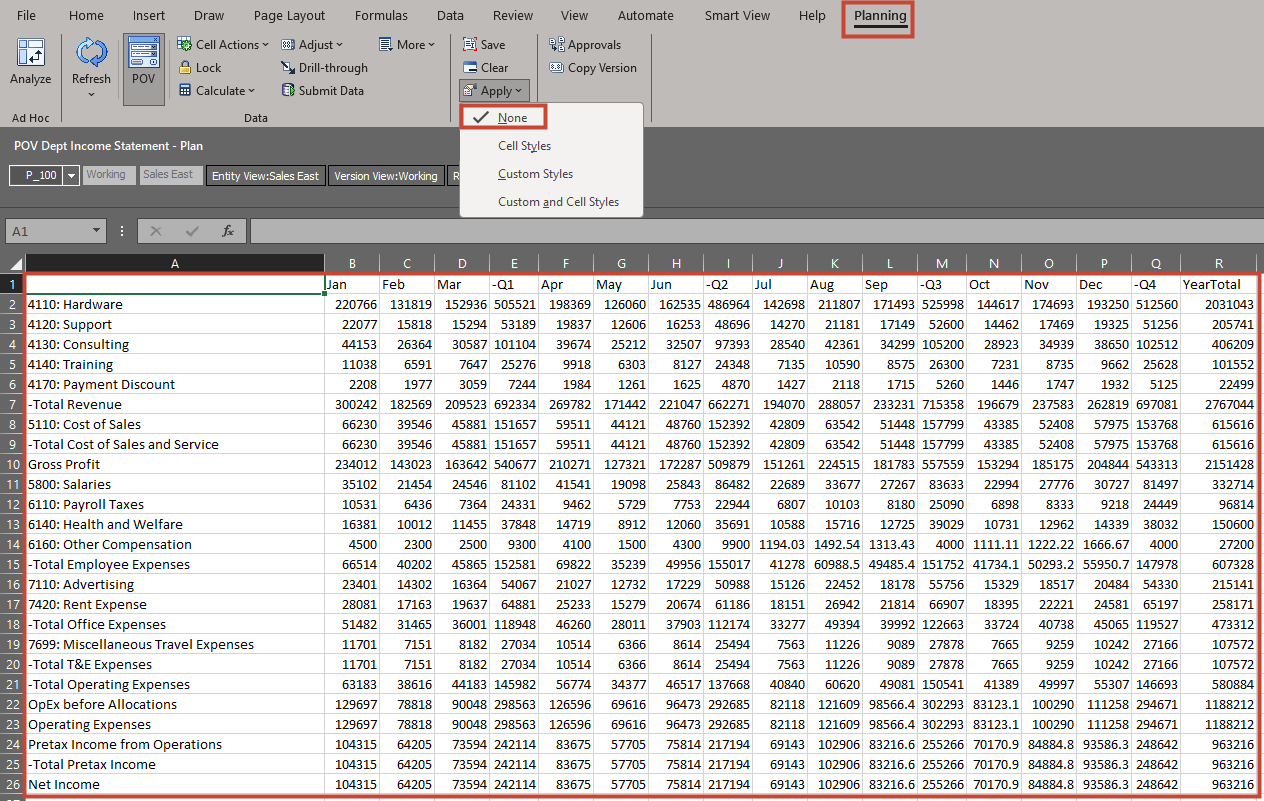Select Custom Styles in the Apply menu

[x=535, y=174]
